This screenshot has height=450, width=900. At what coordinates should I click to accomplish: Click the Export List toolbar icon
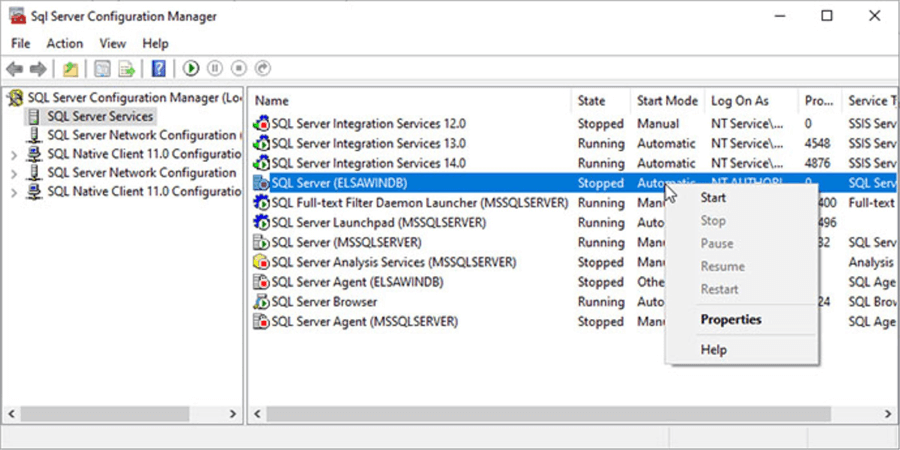click(x=127, y=69)
